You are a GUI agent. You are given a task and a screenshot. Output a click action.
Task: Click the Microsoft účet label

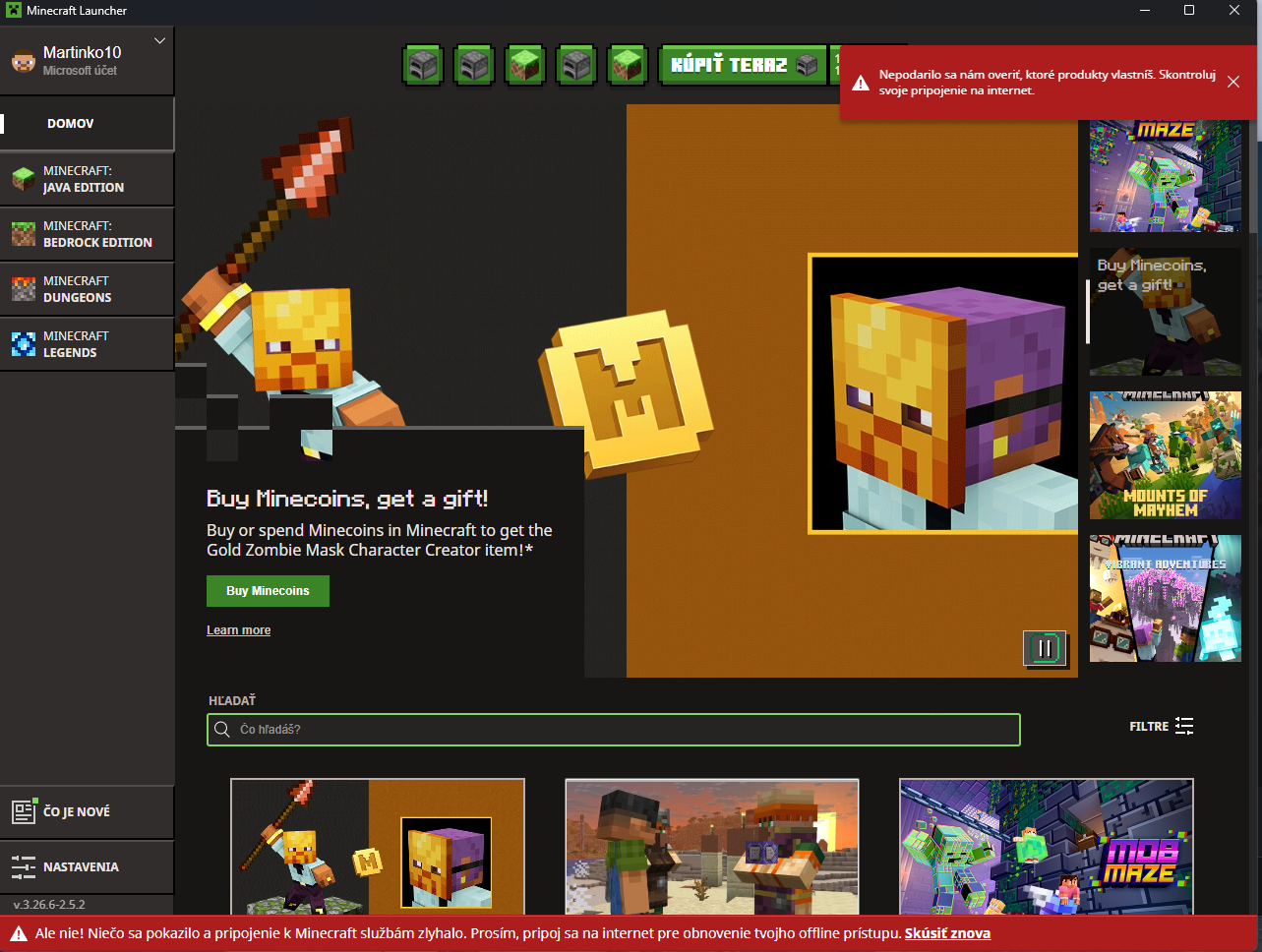pos(80,71)
